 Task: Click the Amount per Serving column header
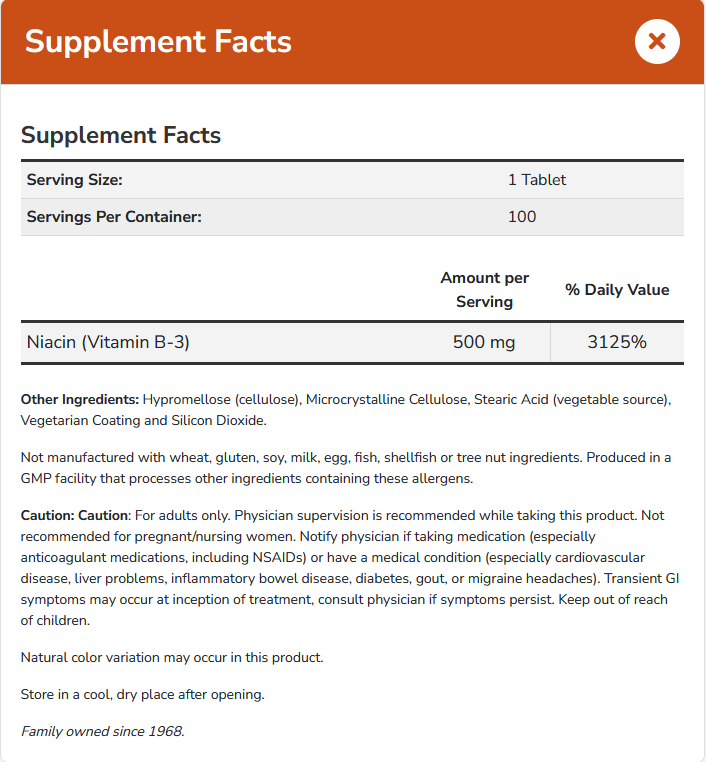click(x=484, y=289)
